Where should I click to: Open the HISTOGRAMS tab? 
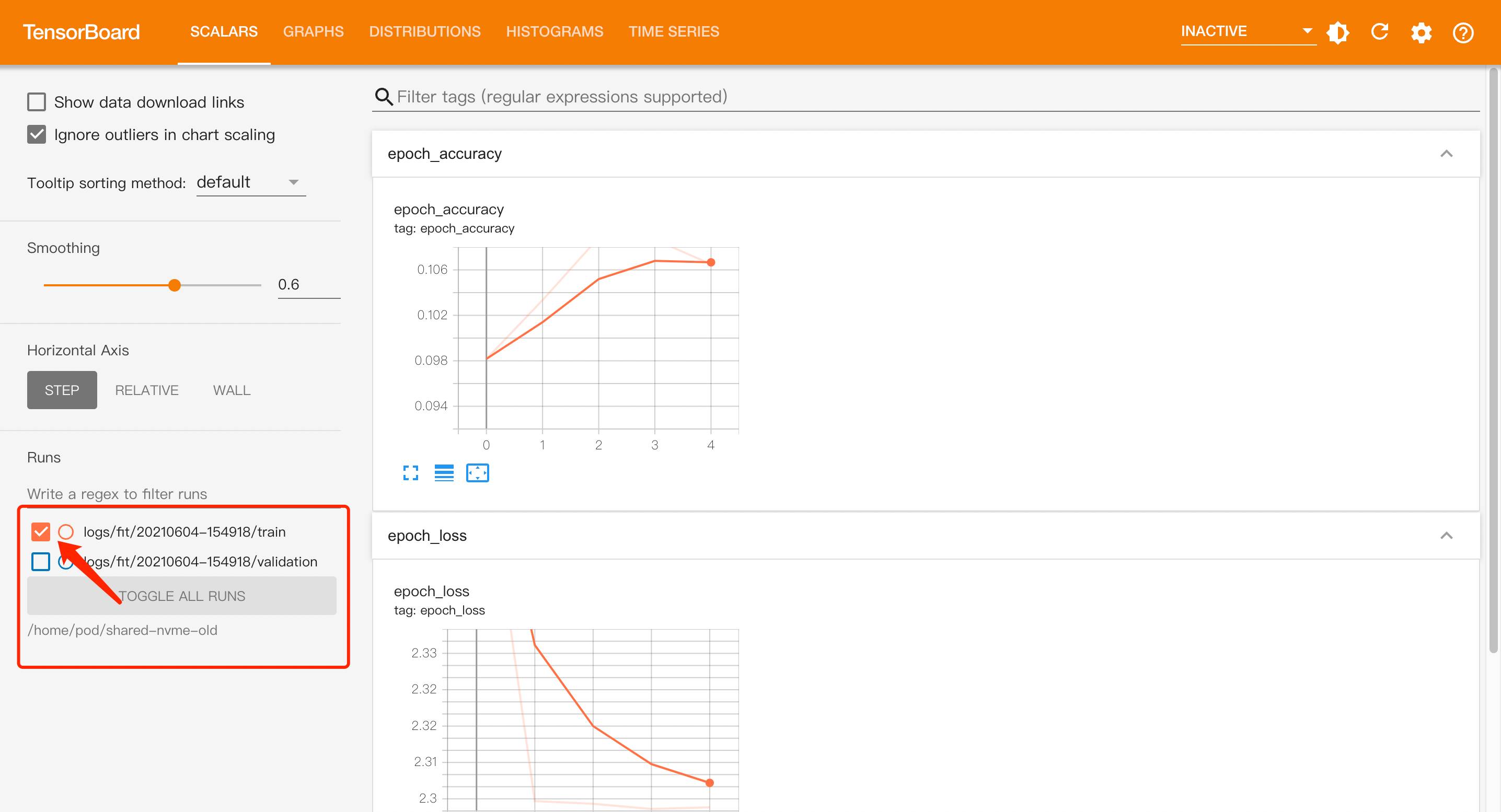pos(555,31)
